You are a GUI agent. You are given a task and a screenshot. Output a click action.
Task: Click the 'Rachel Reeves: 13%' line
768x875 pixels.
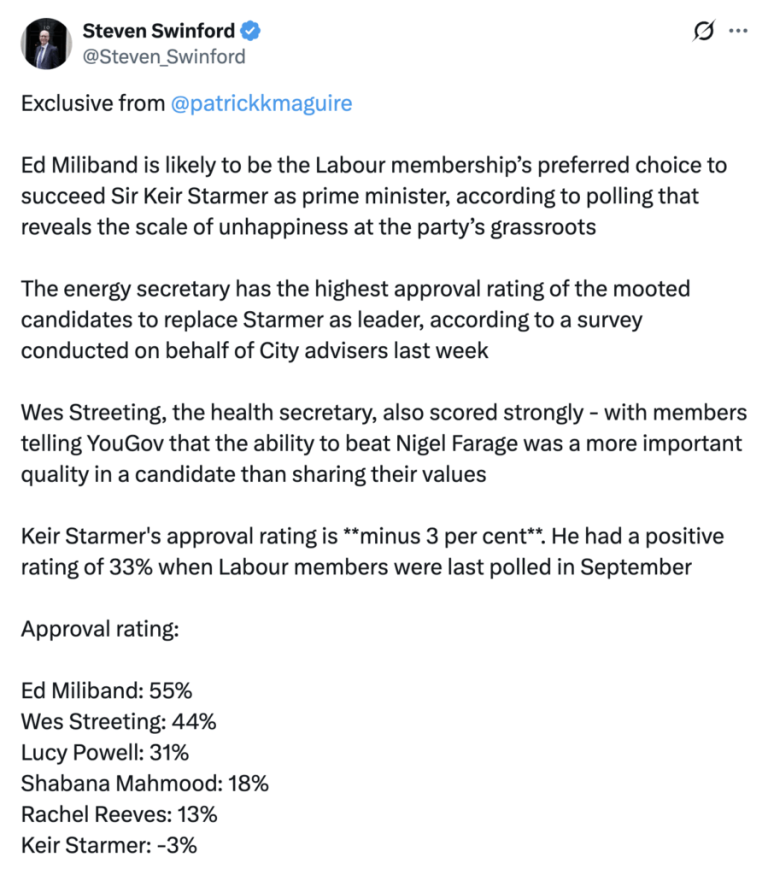pos(120,814)
